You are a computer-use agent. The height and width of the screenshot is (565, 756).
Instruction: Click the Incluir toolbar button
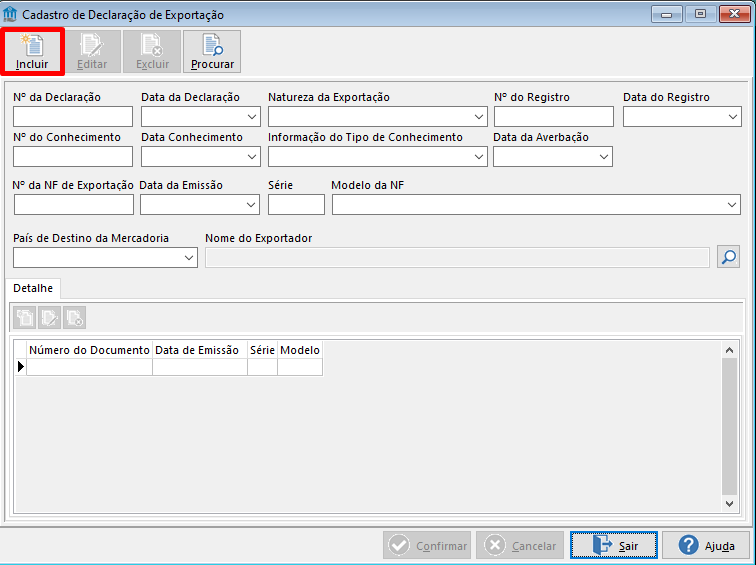32,52
